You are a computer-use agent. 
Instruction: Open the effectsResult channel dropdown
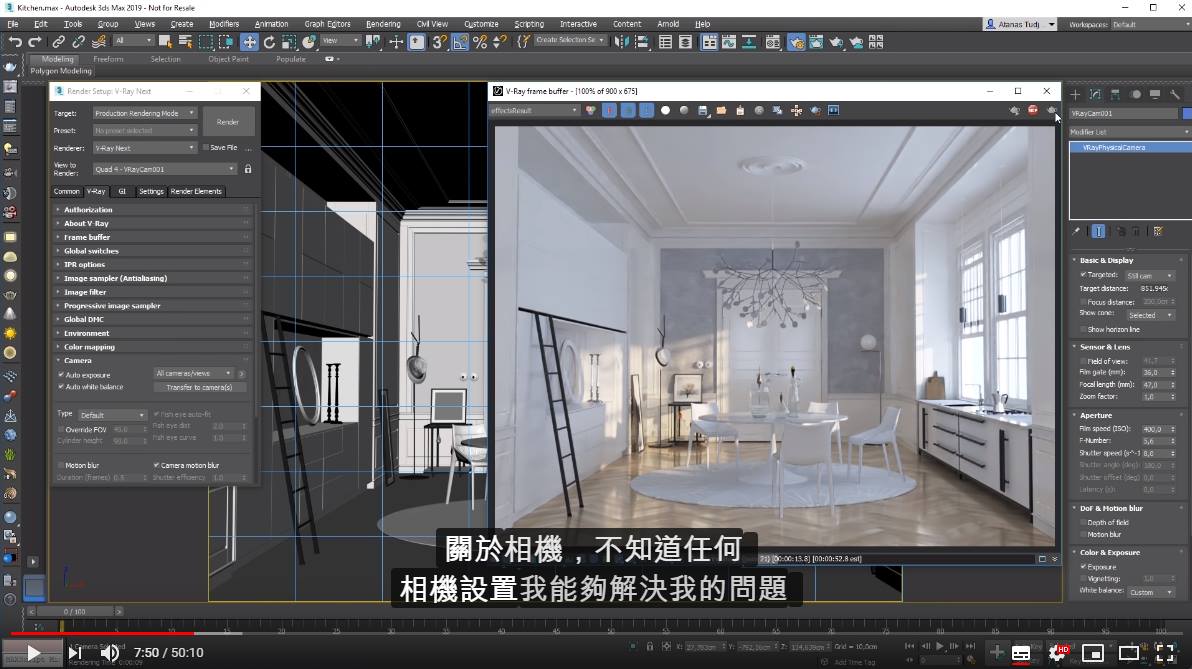534,110
